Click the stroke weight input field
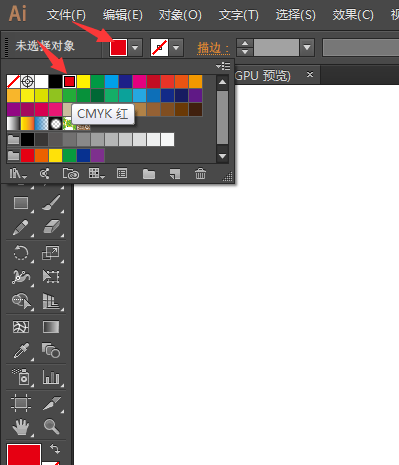This screenshot has height=465, width=399. coord(276,48)
